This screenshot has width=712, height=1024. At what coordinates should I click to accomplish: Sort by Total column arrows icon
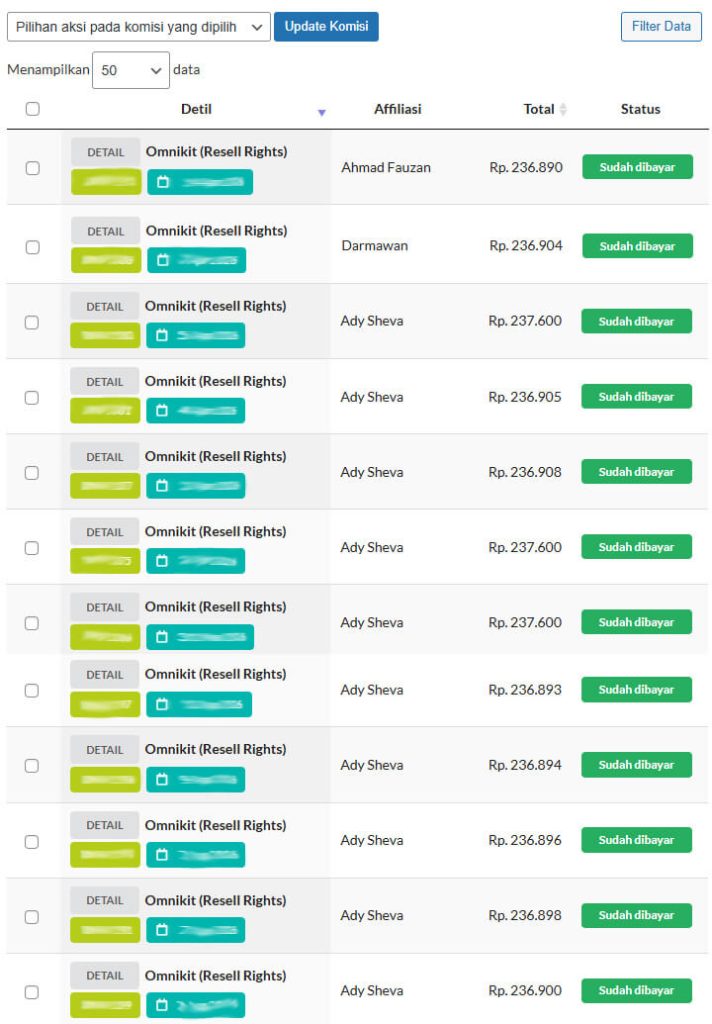[x=563, y=109]
